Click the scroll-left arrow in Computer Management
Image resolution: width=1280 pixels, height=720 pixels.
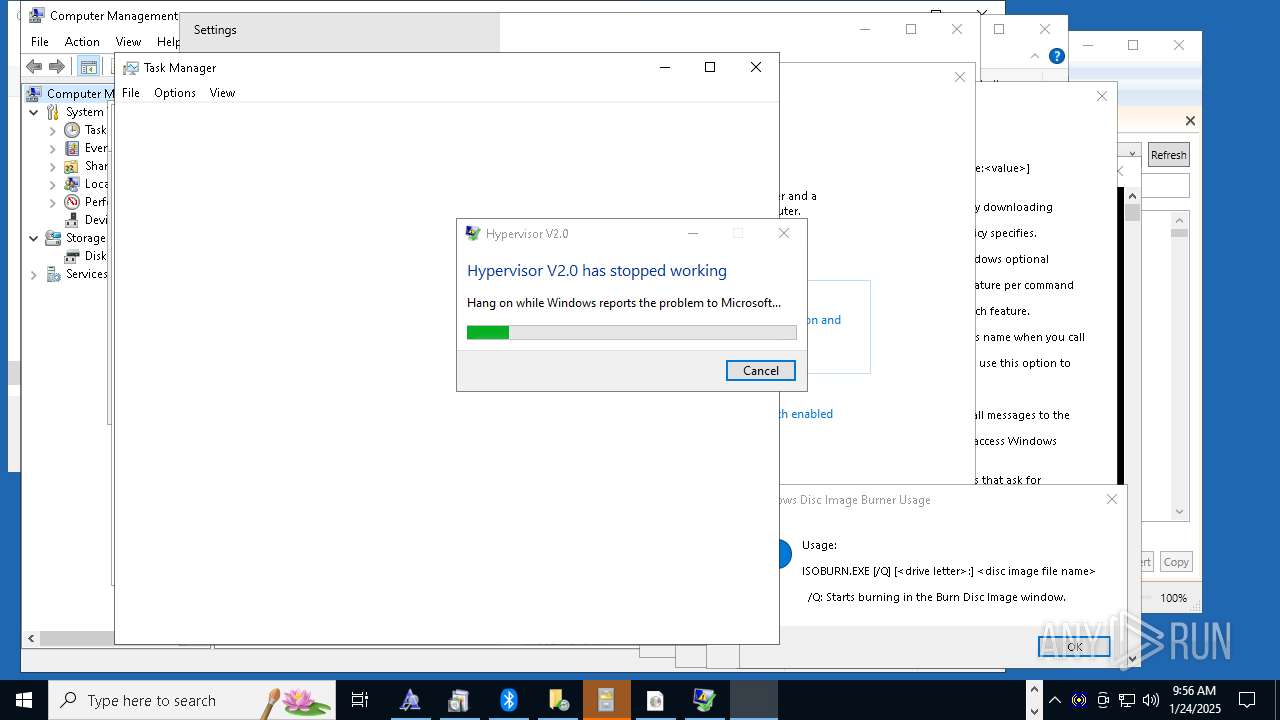click(x=30, y=638)
